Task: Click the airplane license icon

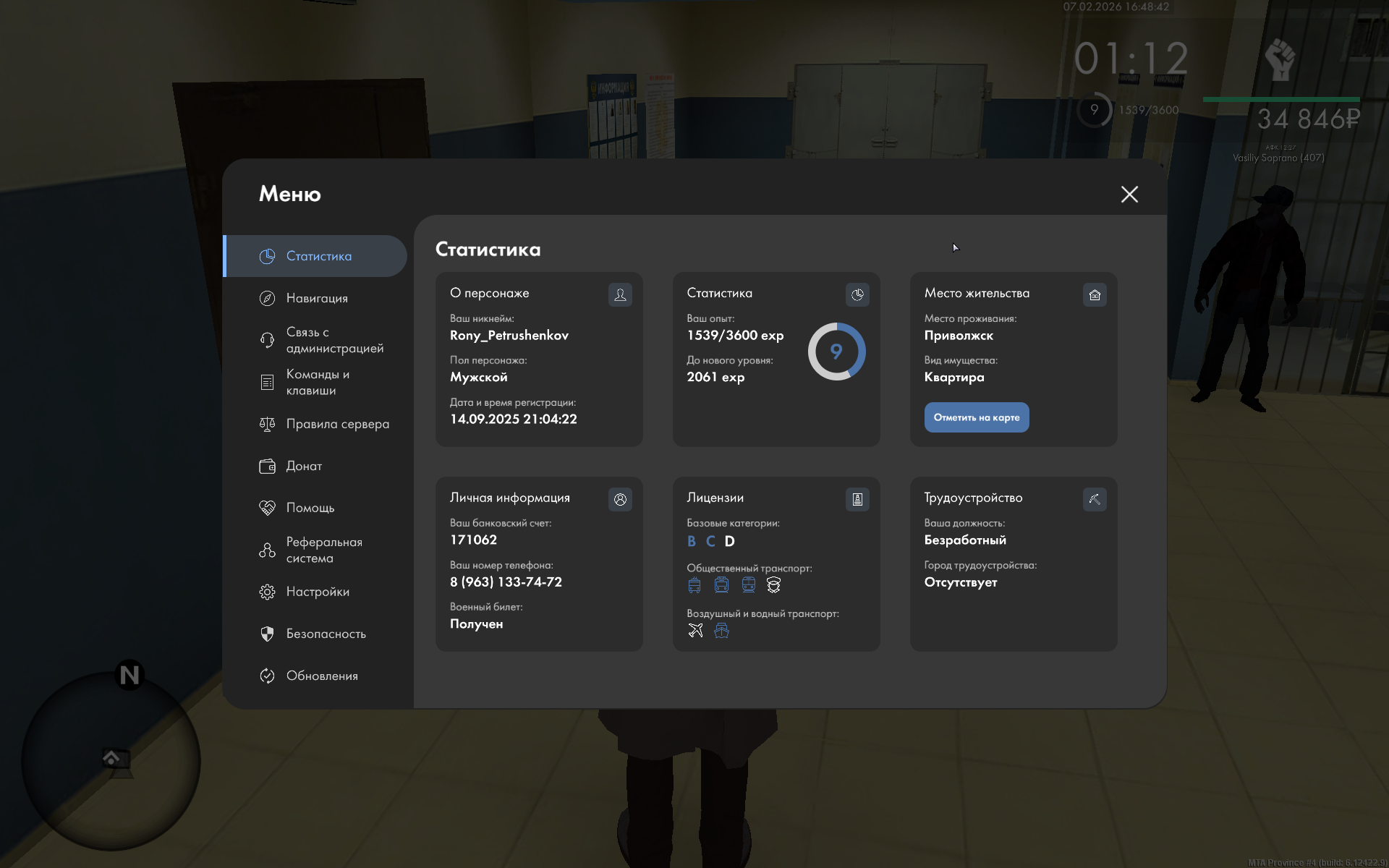Action: point(695,631)
